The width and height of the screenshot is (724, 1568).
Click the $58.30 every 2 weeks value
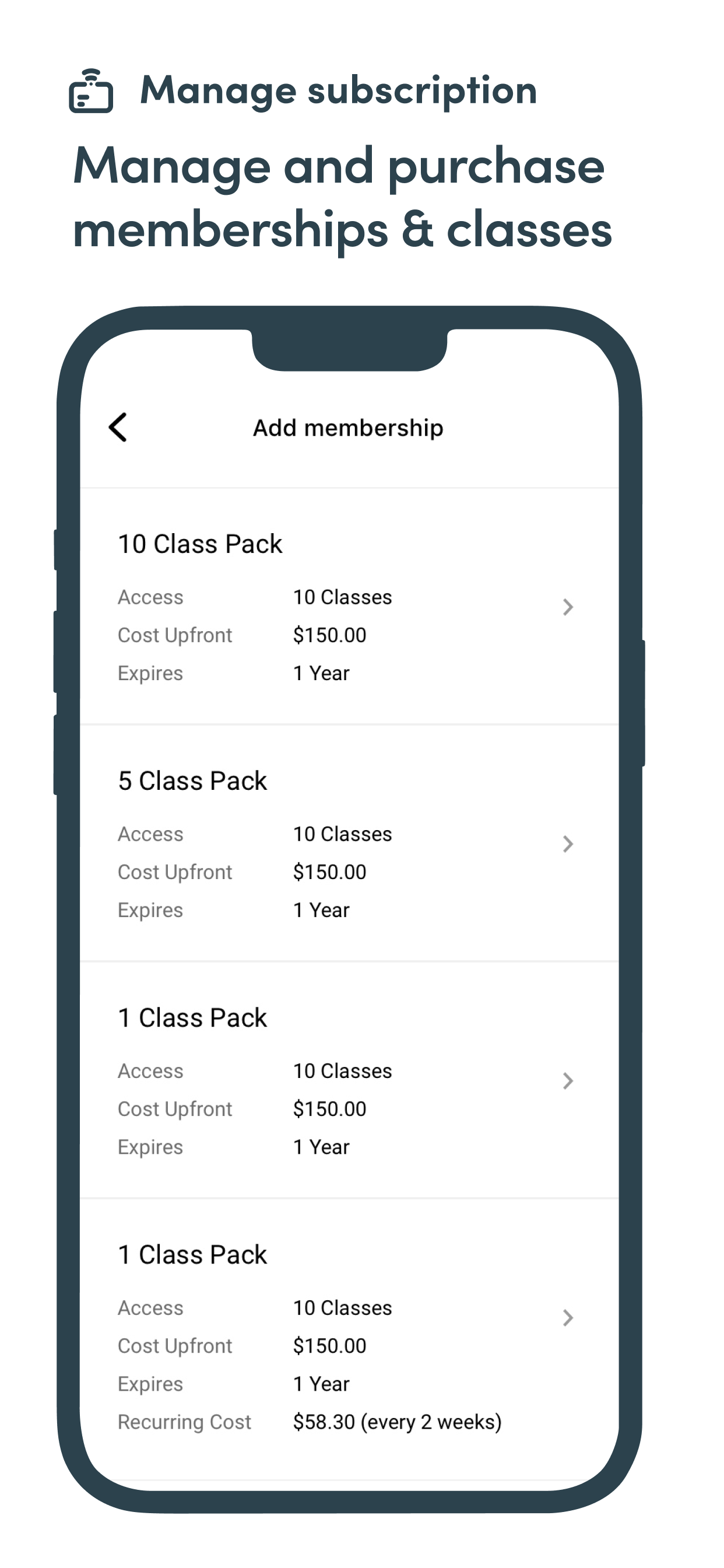coord(398,1422)
